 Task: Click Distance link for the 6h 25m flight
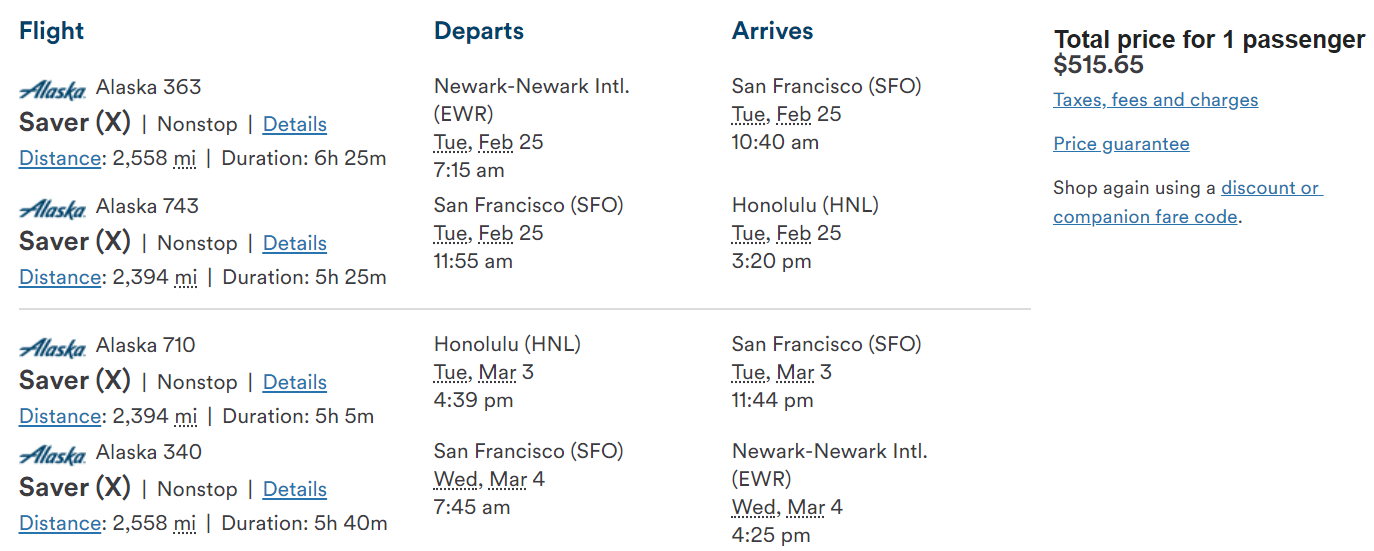point(60,158)
